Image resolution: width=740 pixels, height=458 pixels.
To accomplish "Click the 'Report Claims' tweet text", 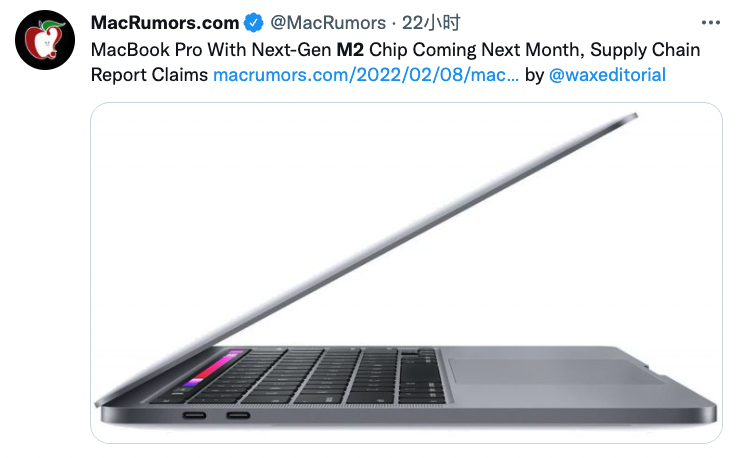I will [149, 75].
